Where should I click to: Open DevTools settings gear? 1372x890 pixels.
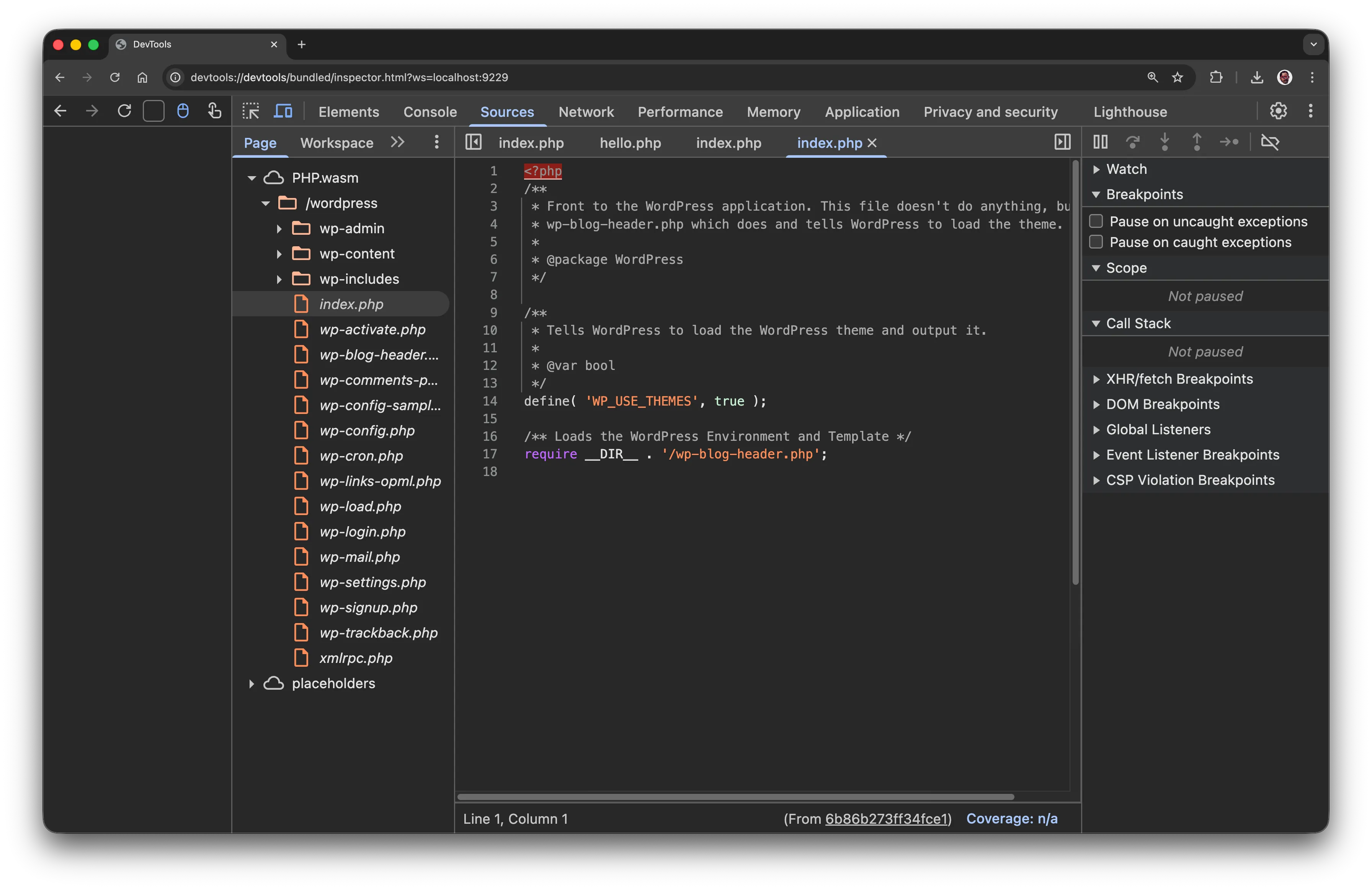1279,111
